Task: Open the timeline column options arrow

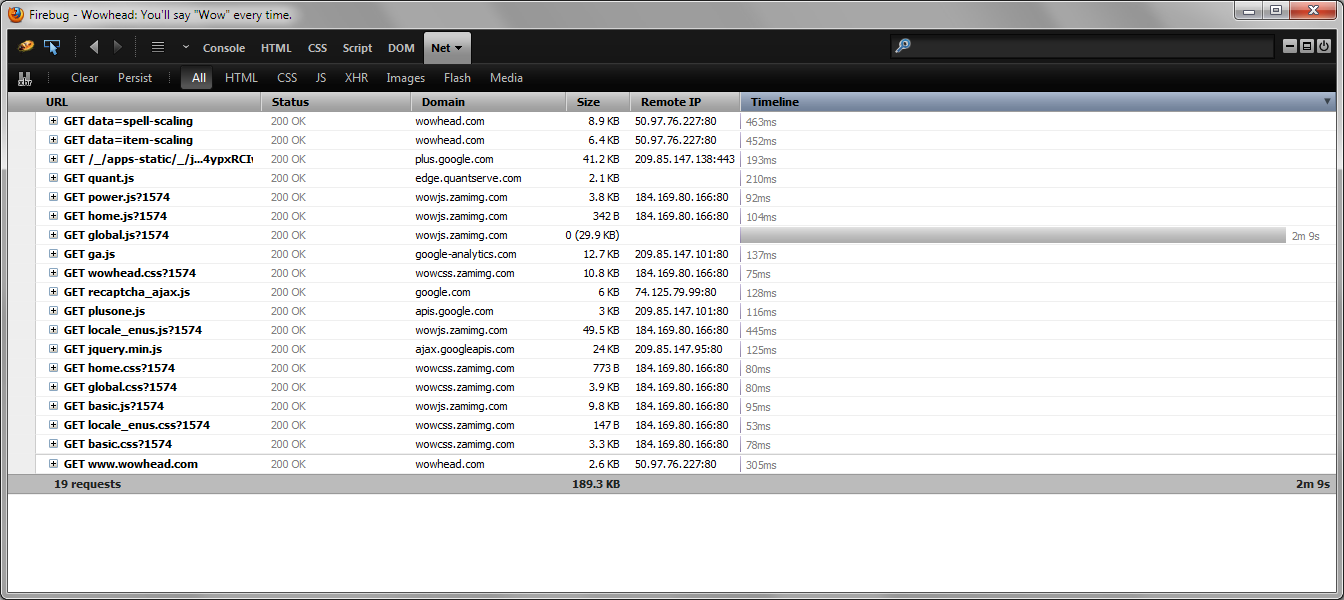Action: tap(1328, 102)
